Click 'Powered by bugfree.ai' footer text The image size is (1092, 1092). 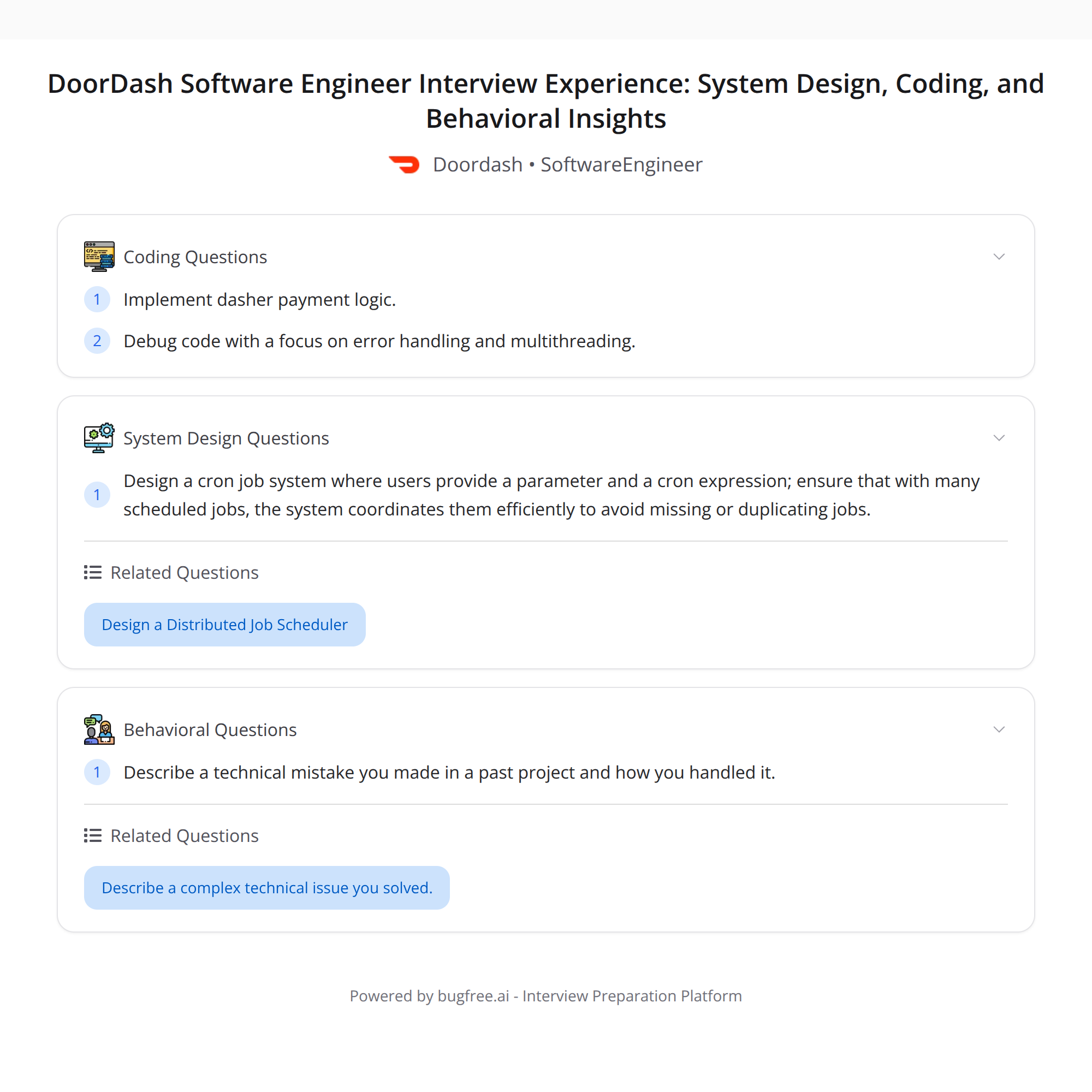[546, 996]
